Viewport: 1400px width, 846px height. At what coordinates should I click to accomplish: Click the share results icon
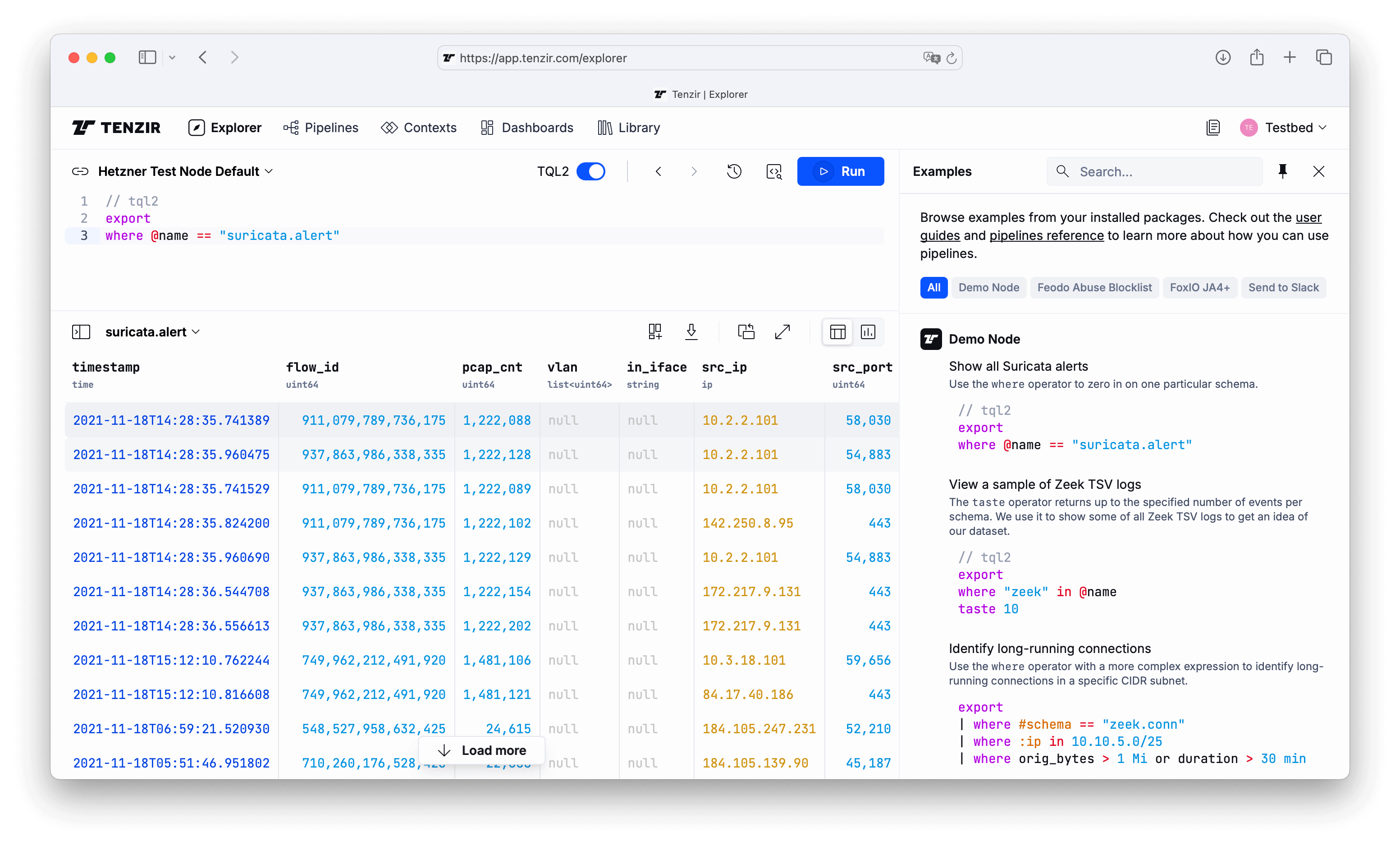pyautogui.click(x=746, y=332)
